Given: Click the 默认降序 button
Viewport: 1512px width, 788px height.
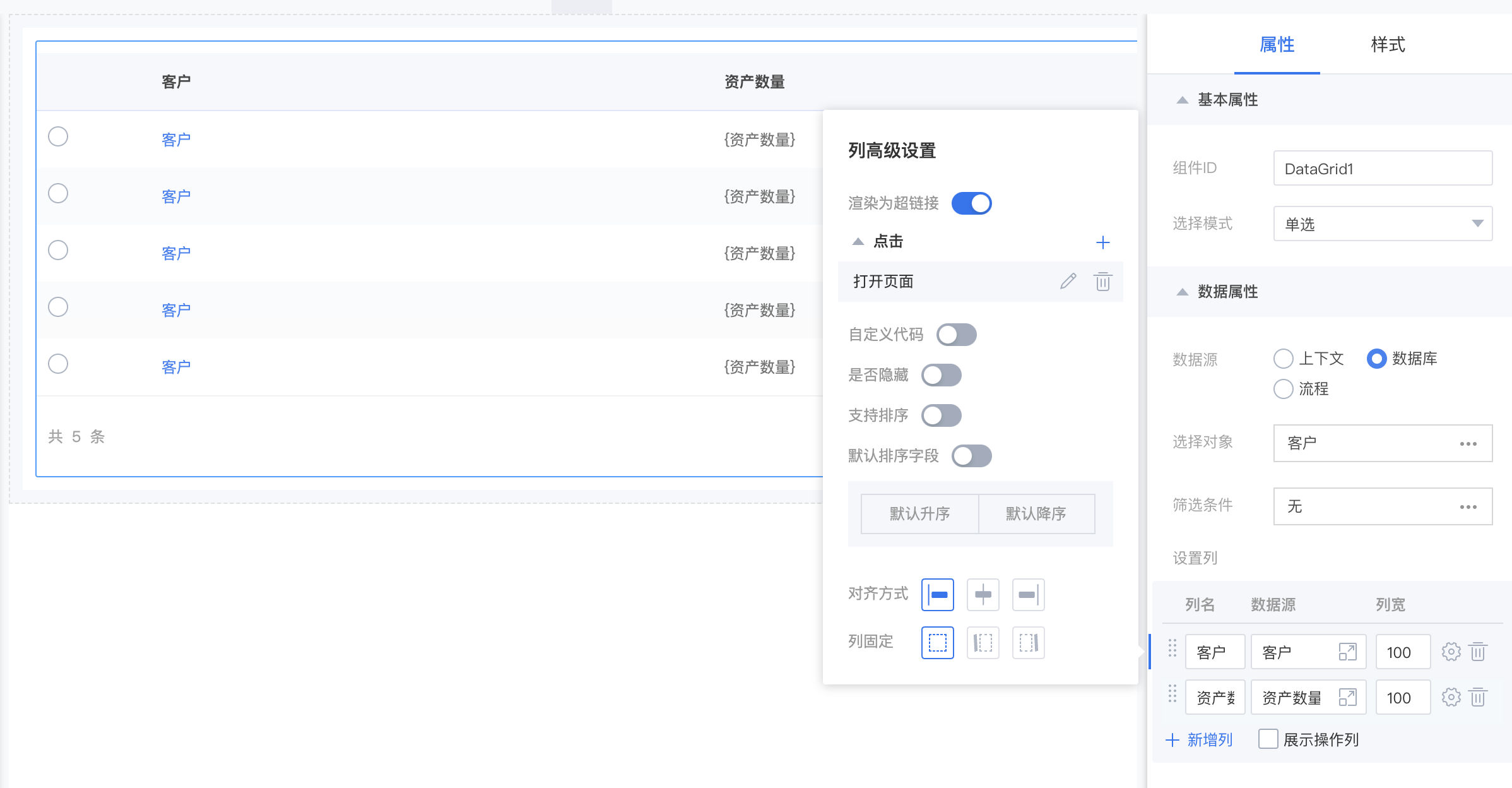Looking at the screenshot, I should coord(1036,514).
